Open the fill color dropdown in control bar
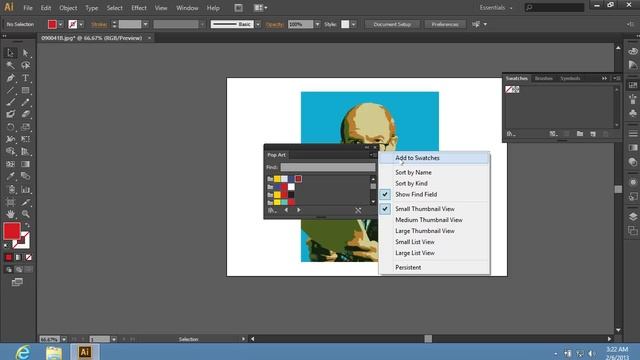640x360 pixels. click(x=60, y=24)
